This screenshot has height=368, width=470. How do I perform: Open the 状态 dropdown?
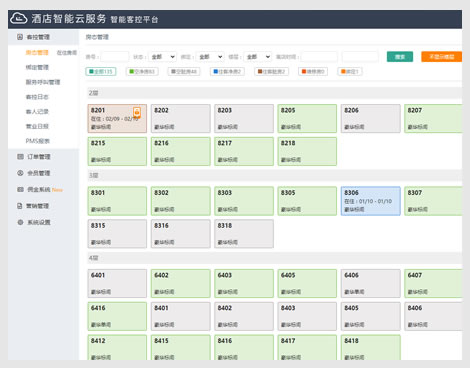(162, 57)
